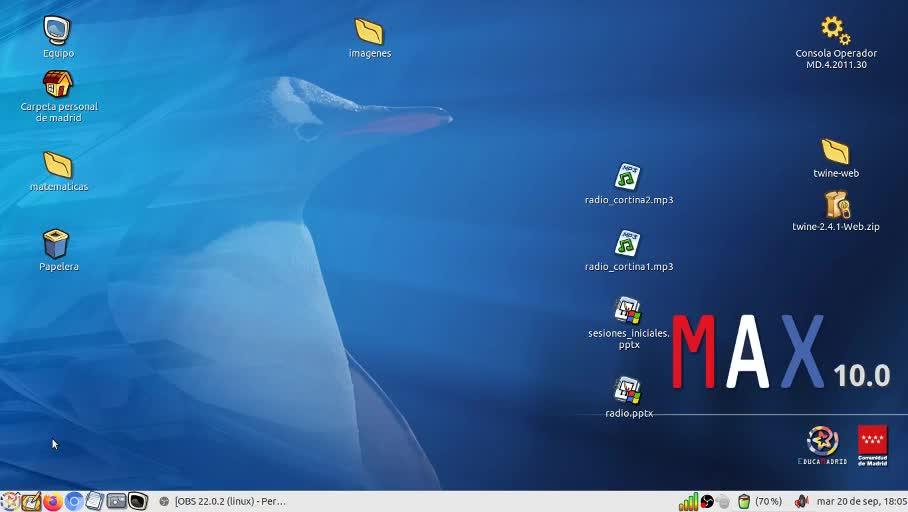
Task: Open calendar from the date and clock
Action: pyautogui.click(x=862, y=502)
